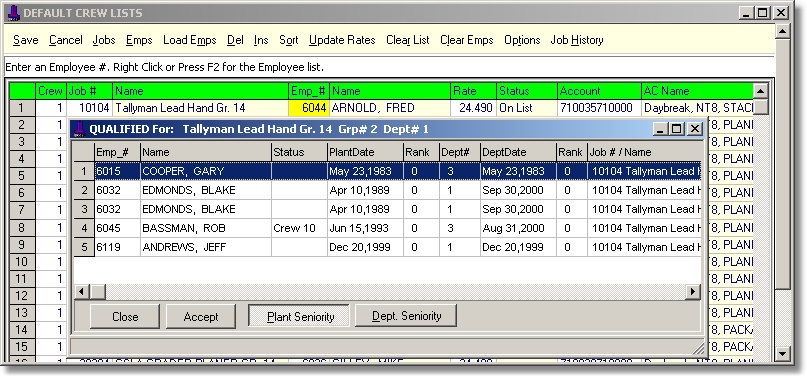The height and width of the screenshot is (378, 807).
Task: Open the Emps menu
Action: [139, 40]
